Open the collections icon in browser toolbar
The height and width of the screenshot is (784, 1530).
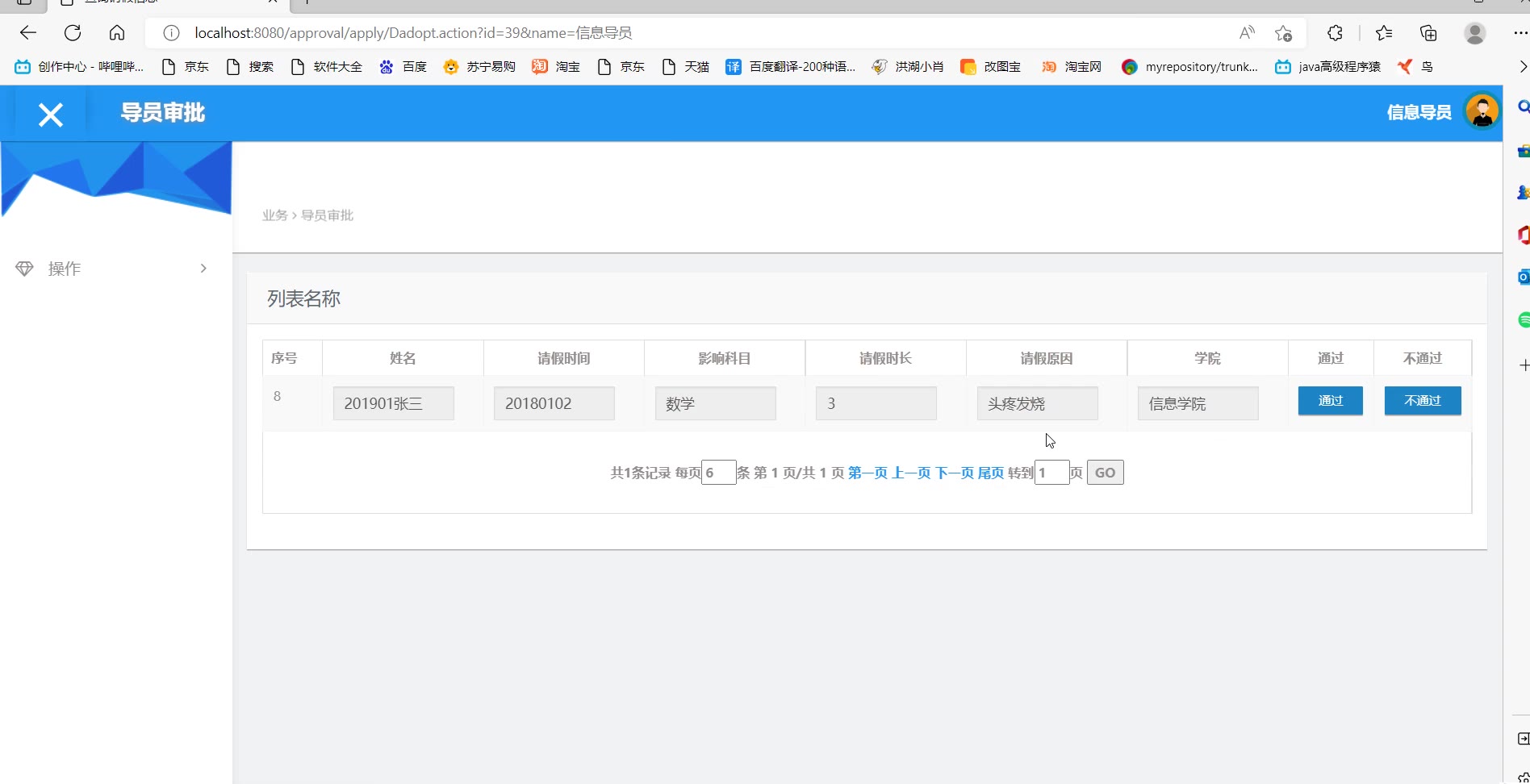pyautogui.click(x=1428, y=33)
